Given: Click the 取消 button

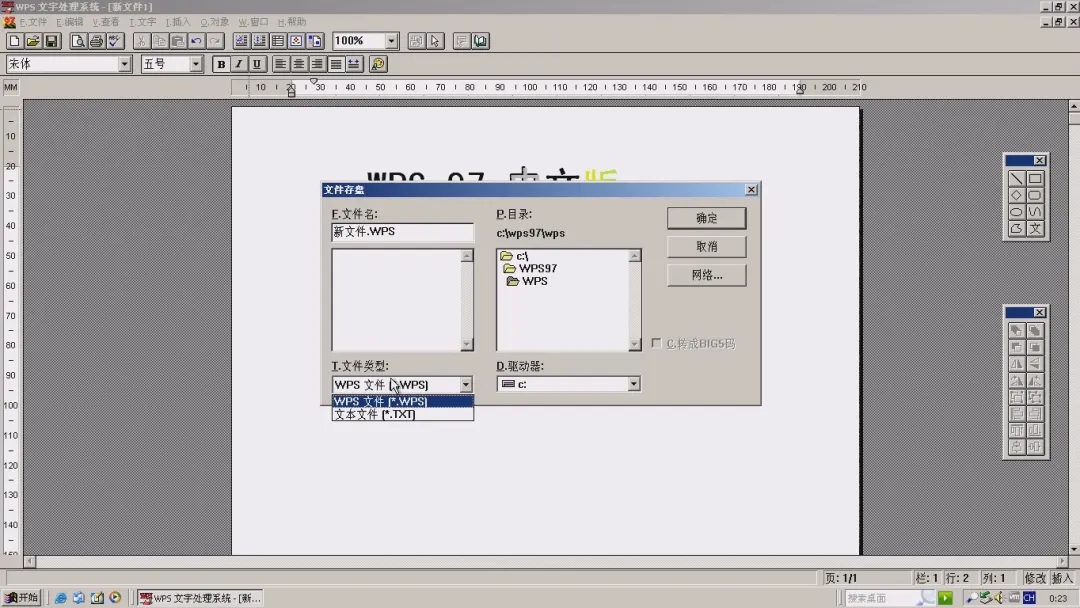Looking at the screenshot, I should pyautogui.click(x=706, y=247).
